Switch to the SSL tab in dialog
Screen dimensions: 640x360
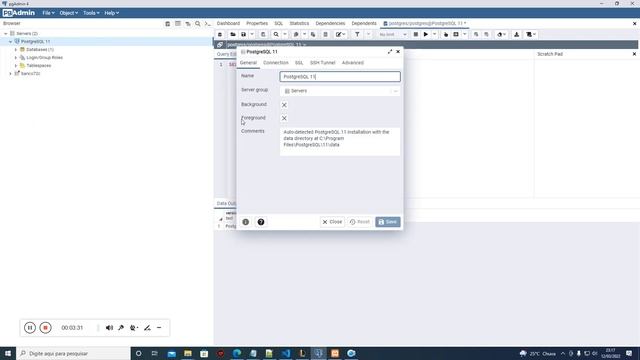(x=299, y=63)
